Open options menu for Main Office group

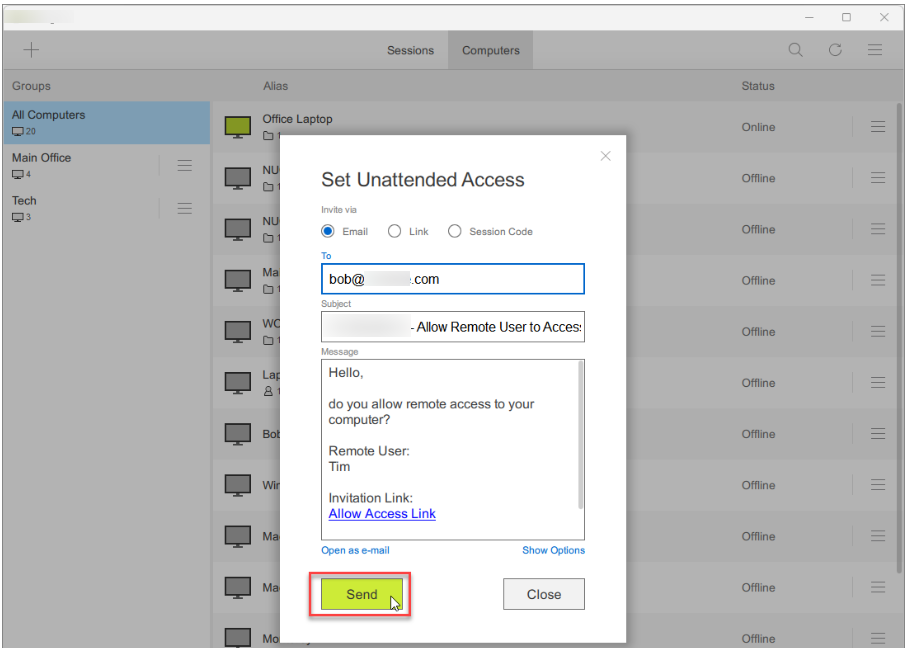coord(184,165)
